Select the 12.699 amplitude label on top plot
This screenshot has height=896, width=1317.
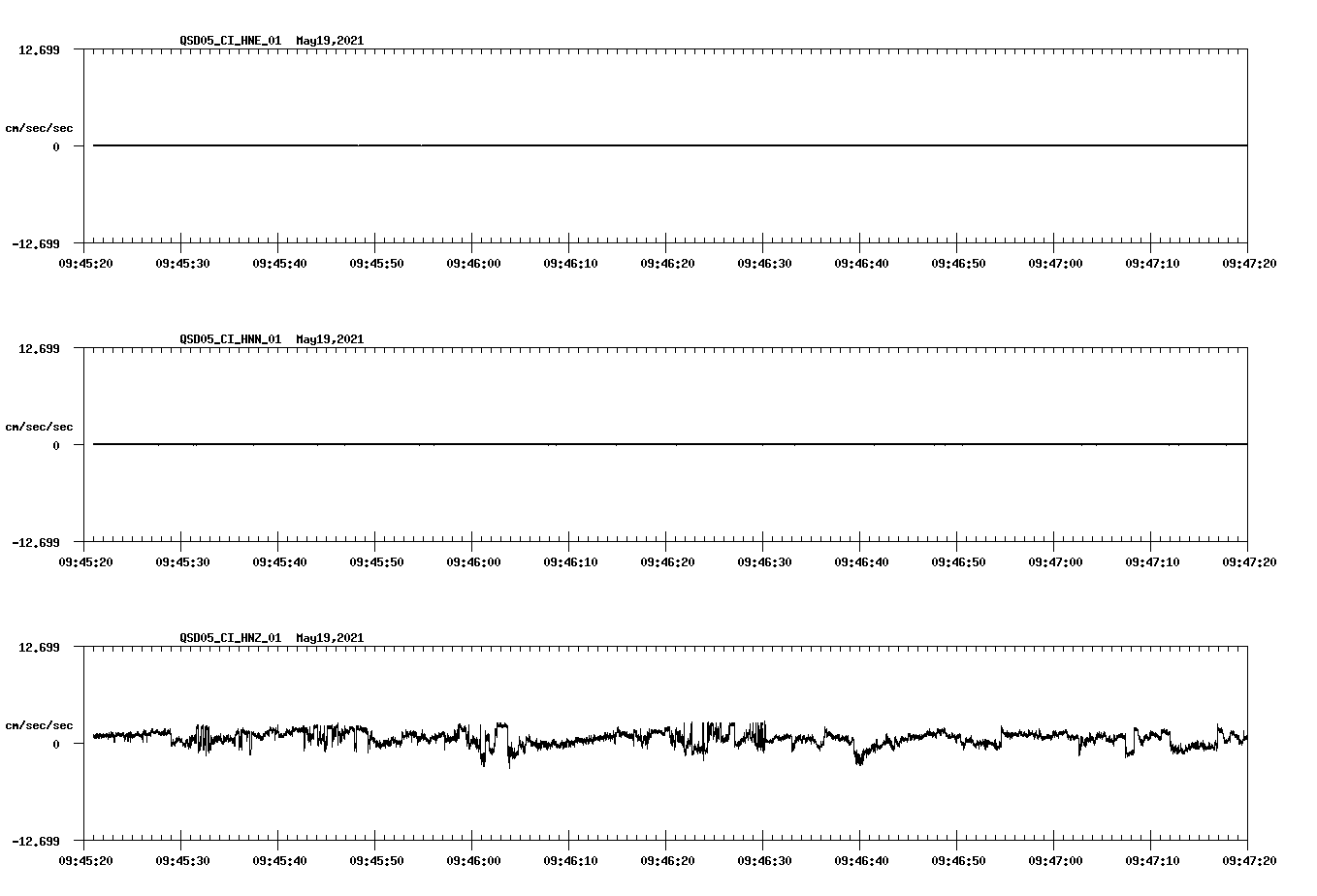click(x=38, y=49)
